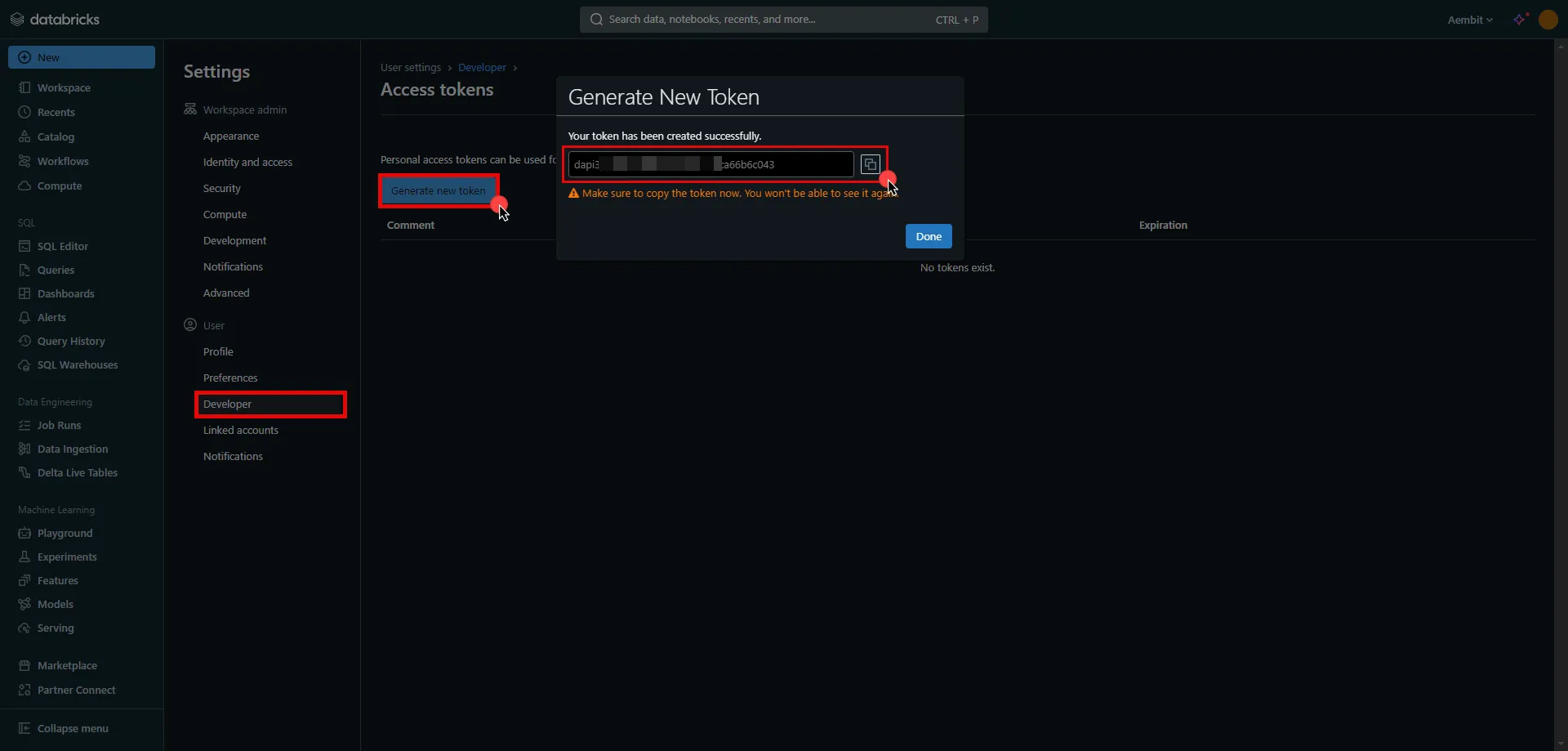Go to SQL Editor

(x=62, y=246)
